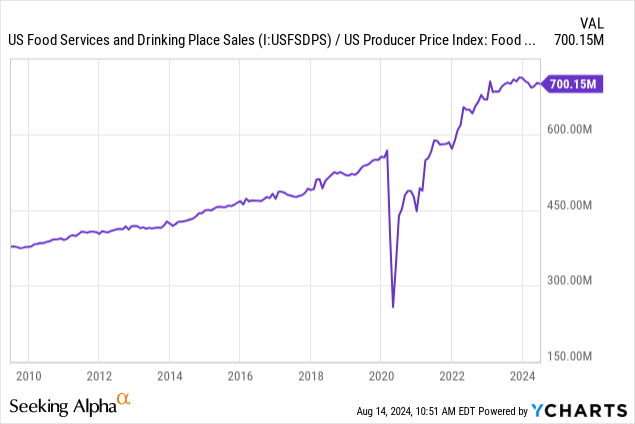Select the 2018 x-axis year label
635x424 pixels.
click(x=310, y=376)
